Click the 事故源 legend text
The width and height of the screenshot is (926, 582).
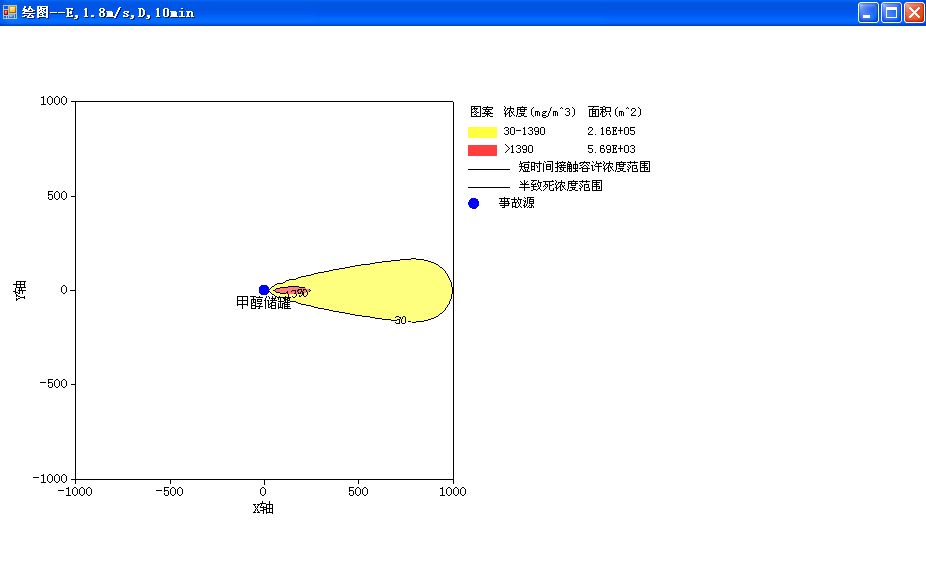(x=517, y=203)
